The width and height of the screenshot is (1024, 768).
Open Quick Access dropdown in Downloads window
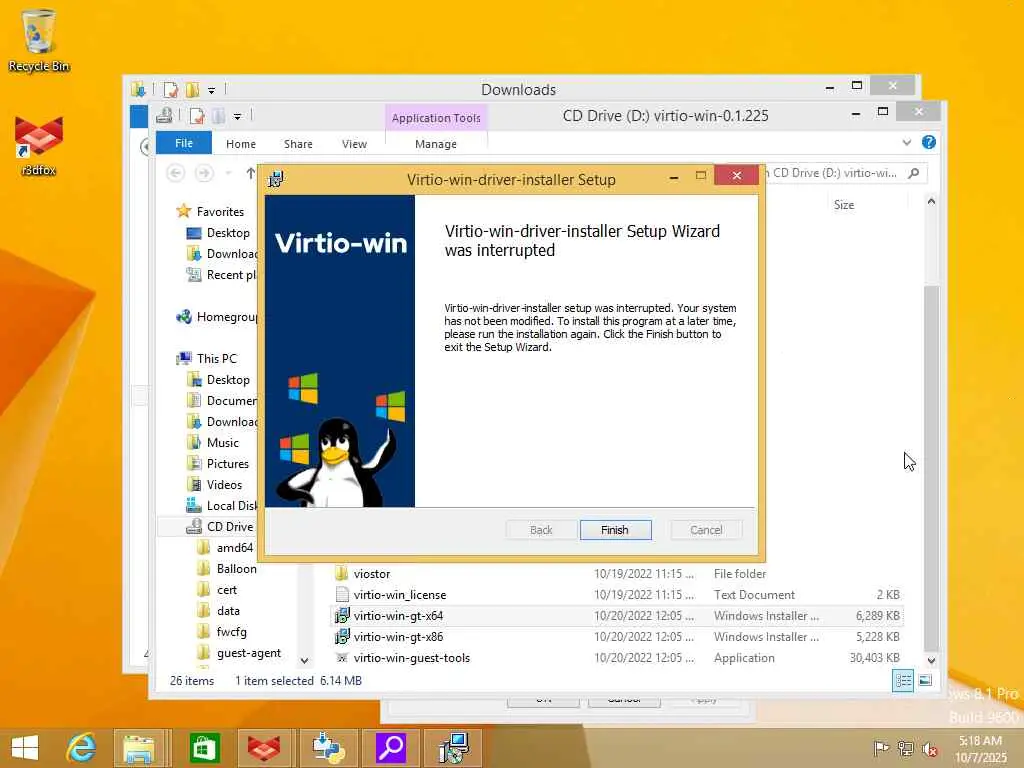point(212,90)
